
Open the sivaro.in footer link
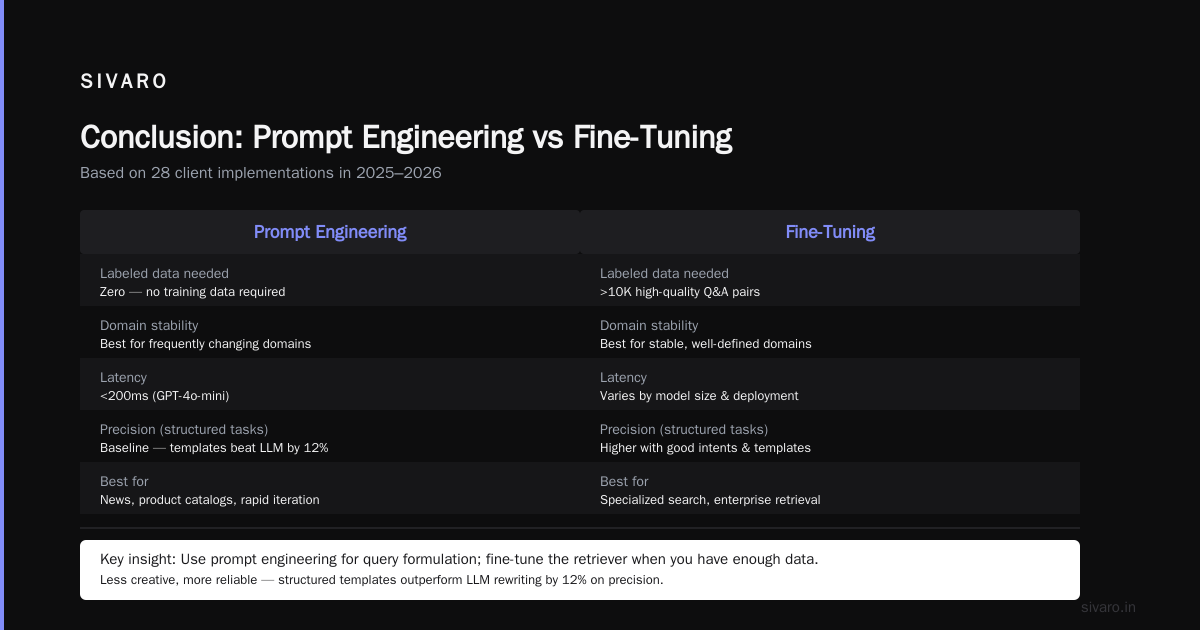(x=1108, y=607)
